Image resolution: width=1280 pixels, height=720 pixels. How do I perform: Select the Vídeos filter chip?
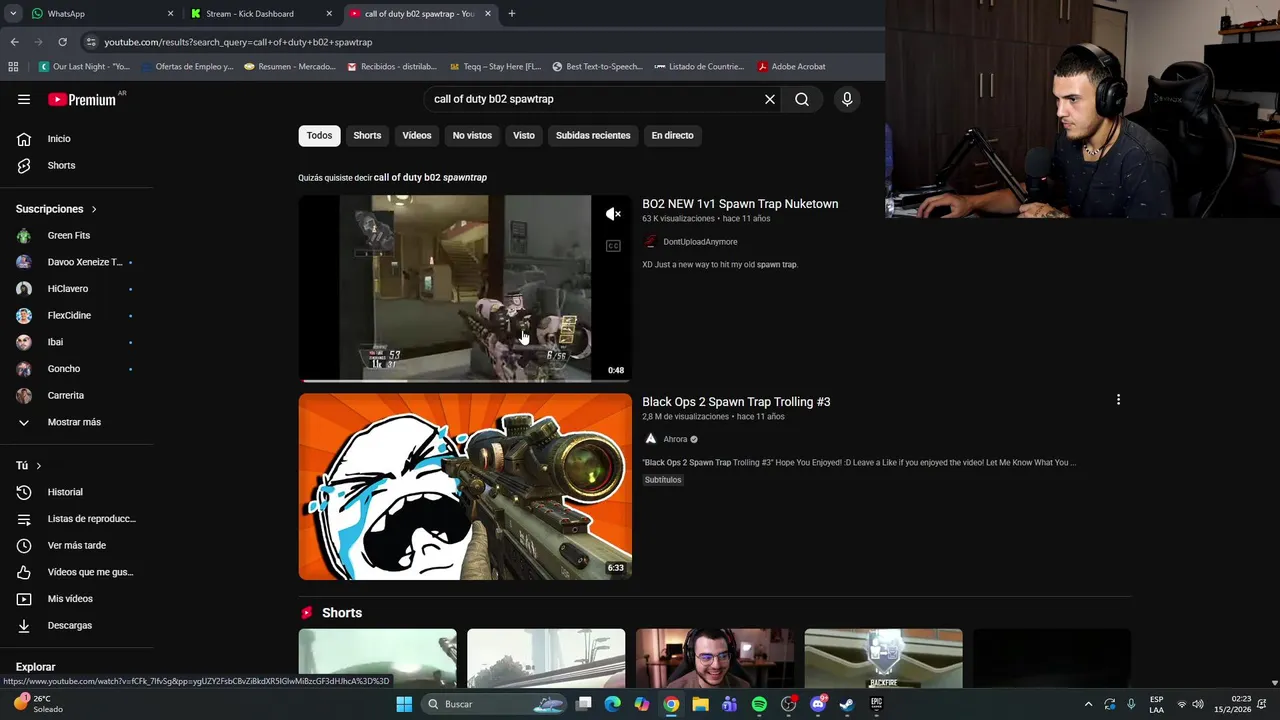pos(417,136)
